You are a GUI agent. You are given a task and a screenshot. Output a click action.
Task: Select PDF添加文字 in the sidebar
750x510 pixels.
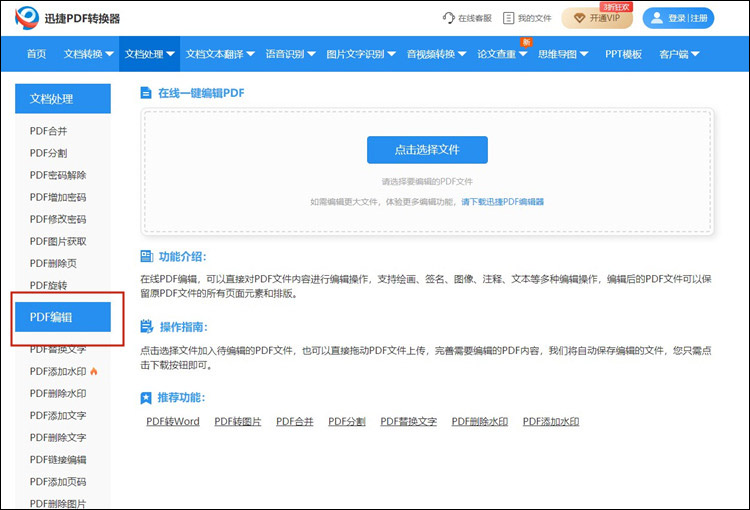58,415
